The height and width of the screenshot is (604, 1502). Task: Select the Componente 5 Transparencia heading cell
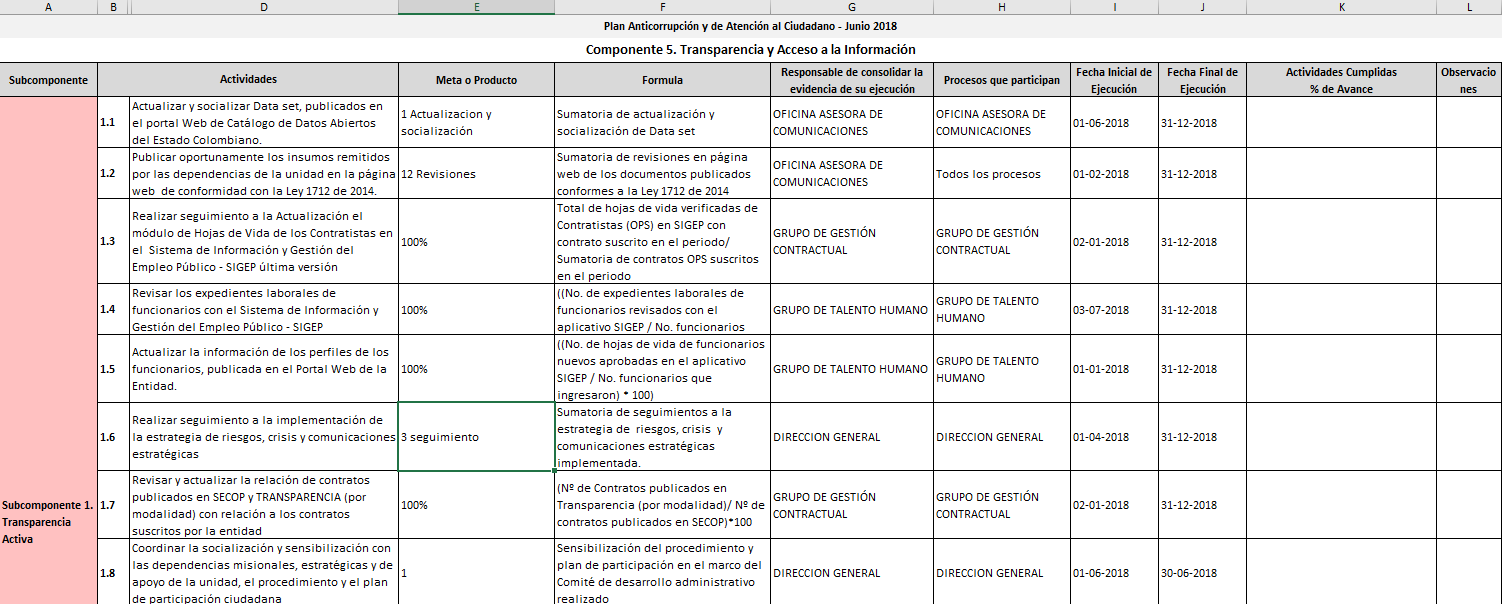click(750, 49)
